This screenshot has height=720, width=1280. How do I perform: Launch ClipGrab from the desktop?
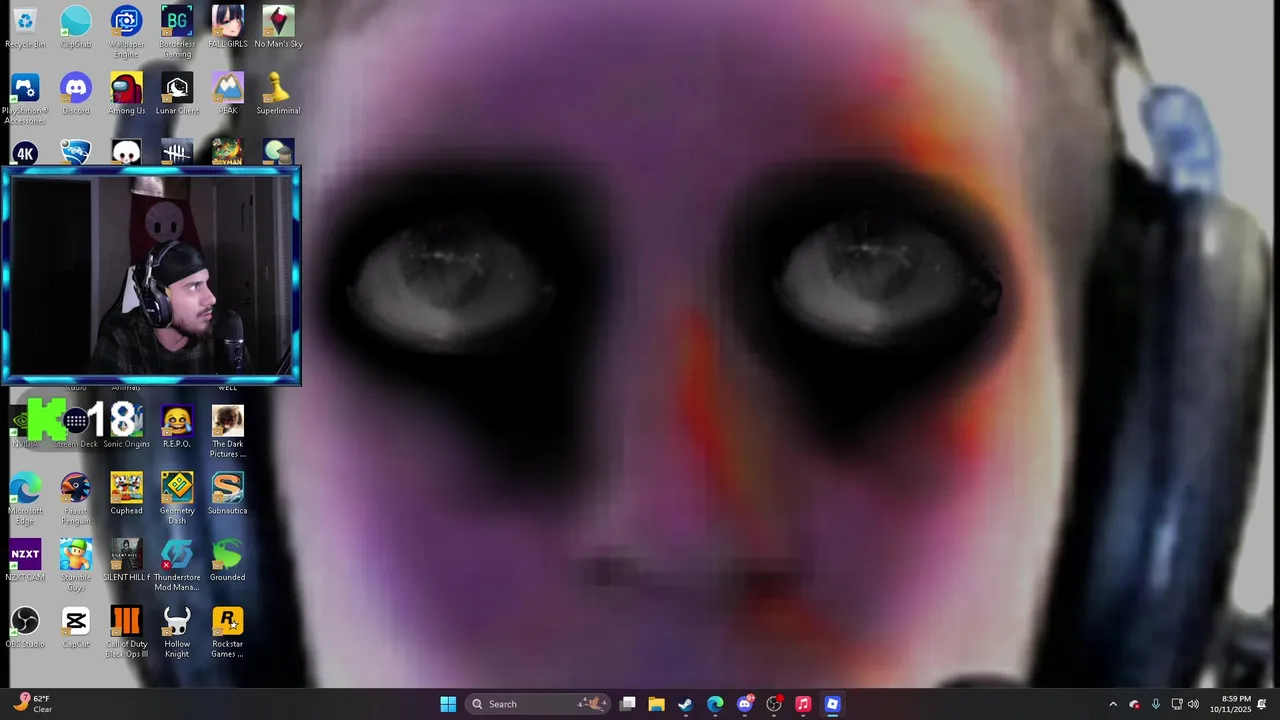coord(76,27)
